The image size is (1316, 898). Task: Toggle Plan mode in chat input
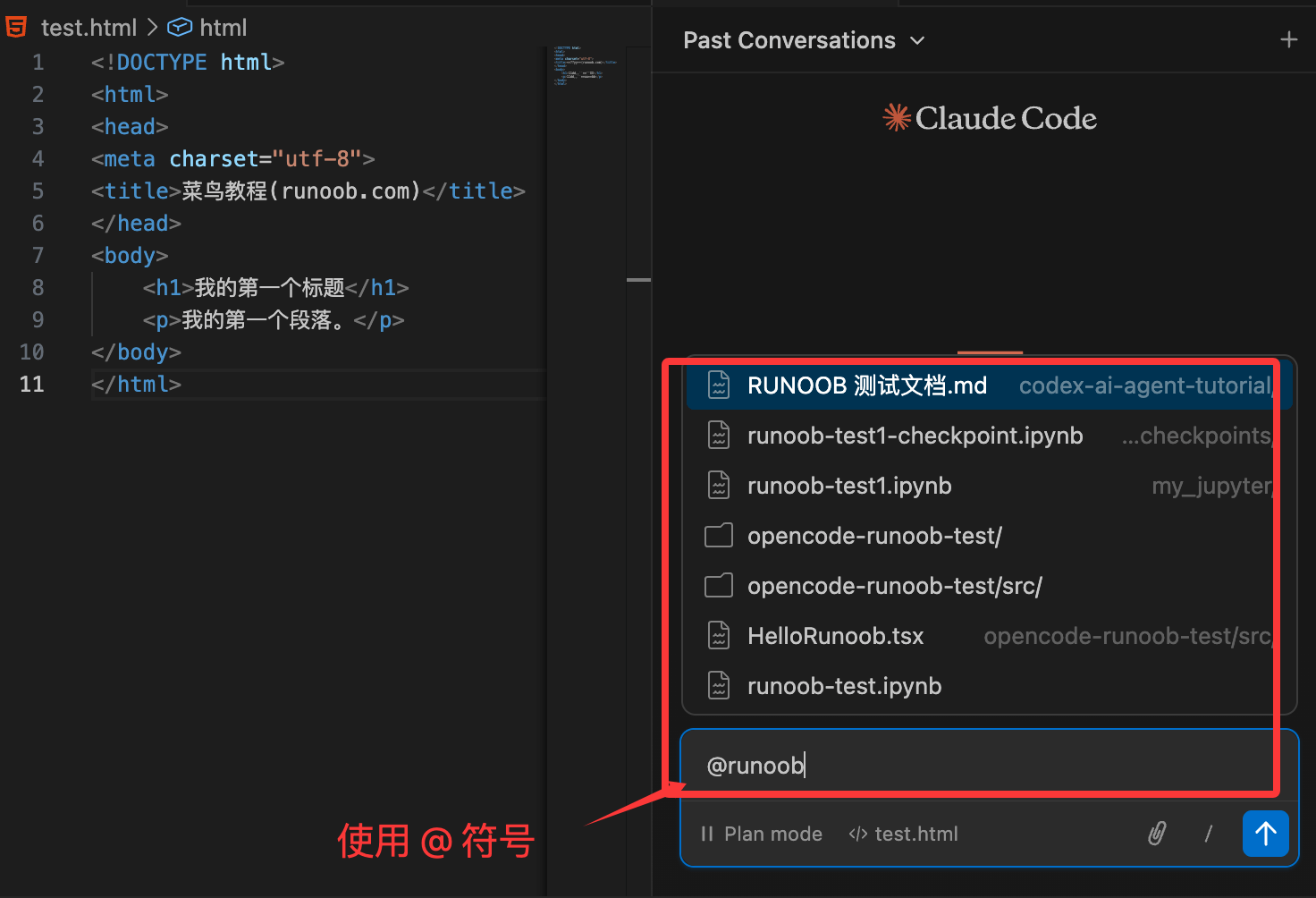click(x=762, y=834)
